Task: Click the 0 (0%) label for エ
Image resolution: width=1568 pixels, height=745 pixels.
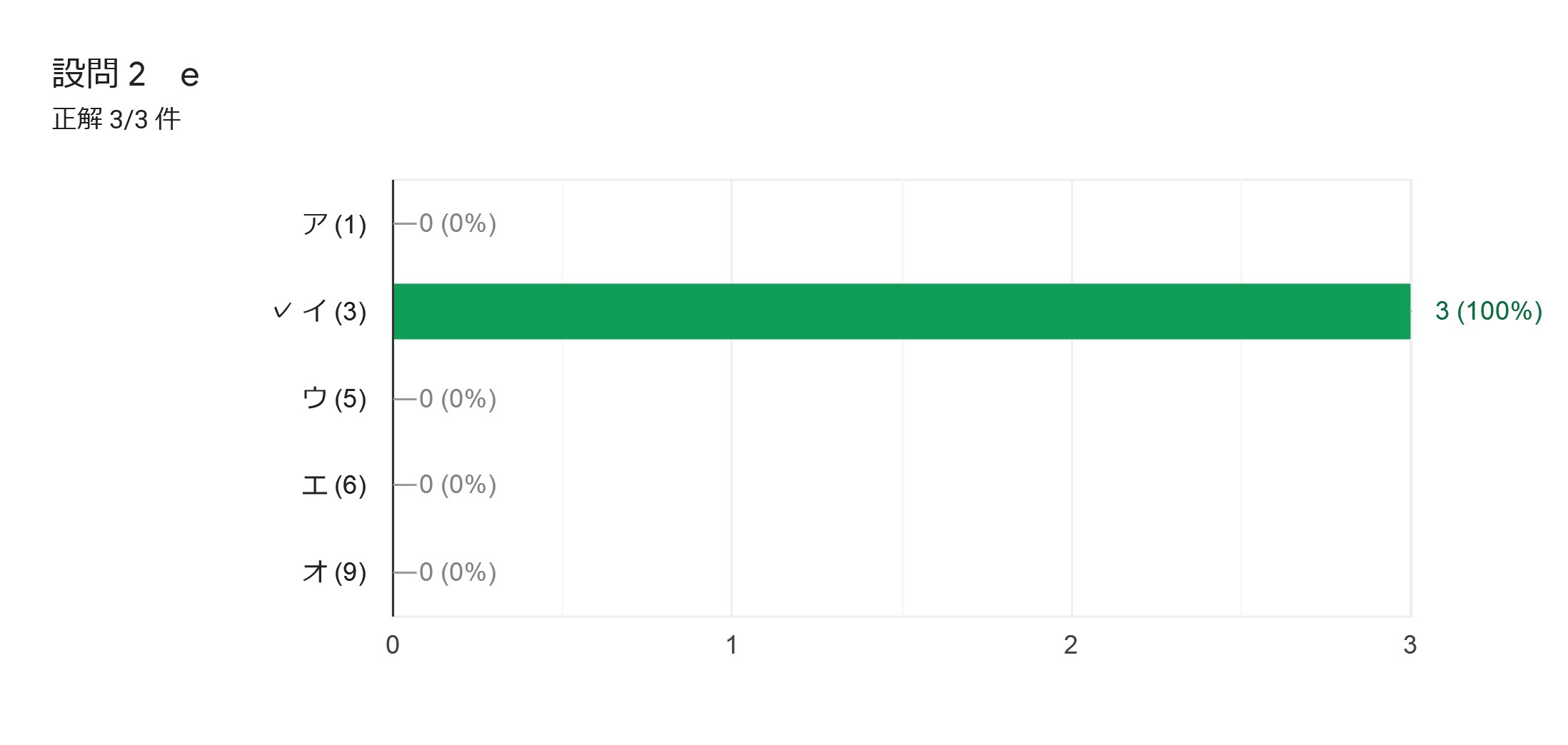Action: tap(458, 485)
